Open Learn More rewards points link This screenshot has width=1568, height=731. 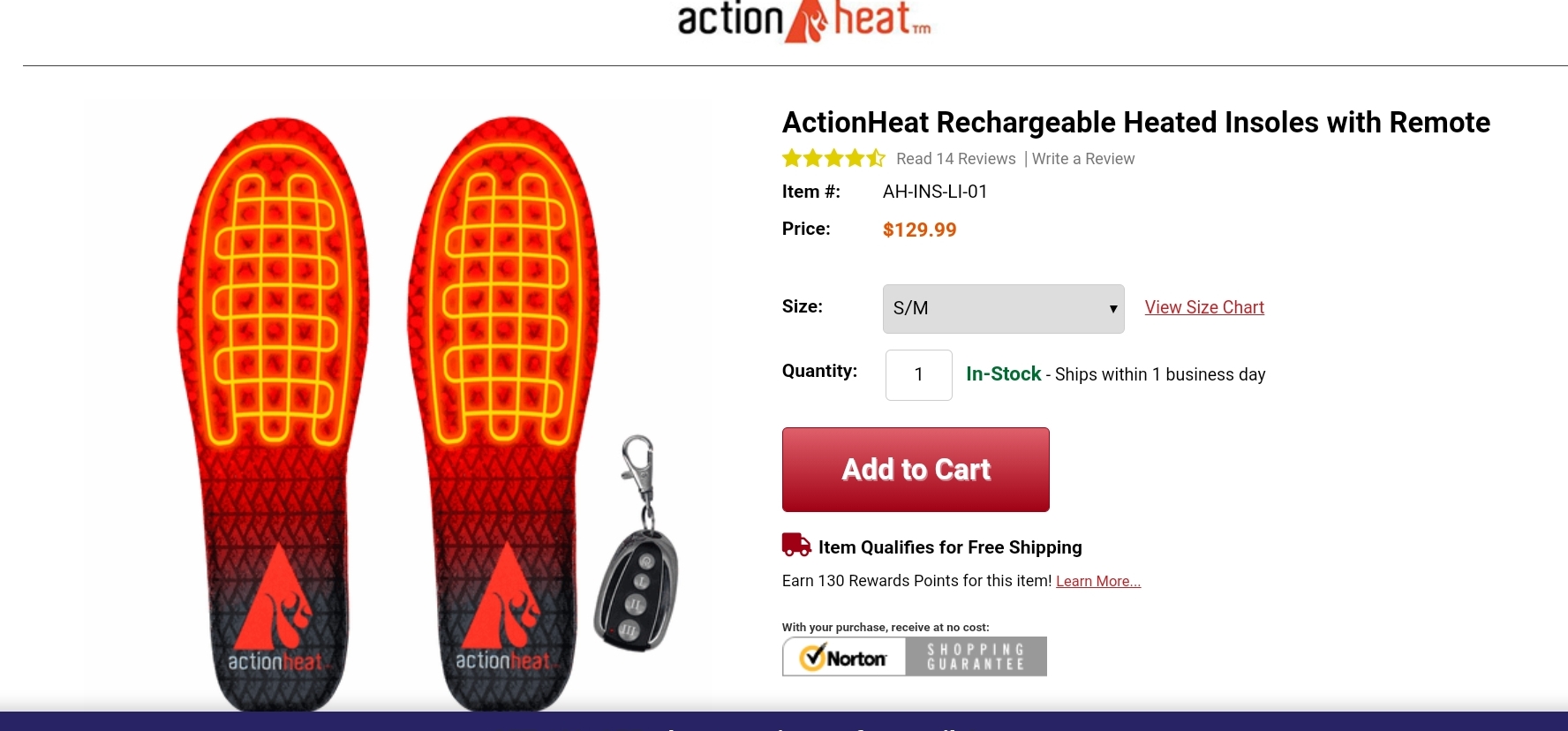1098,581
